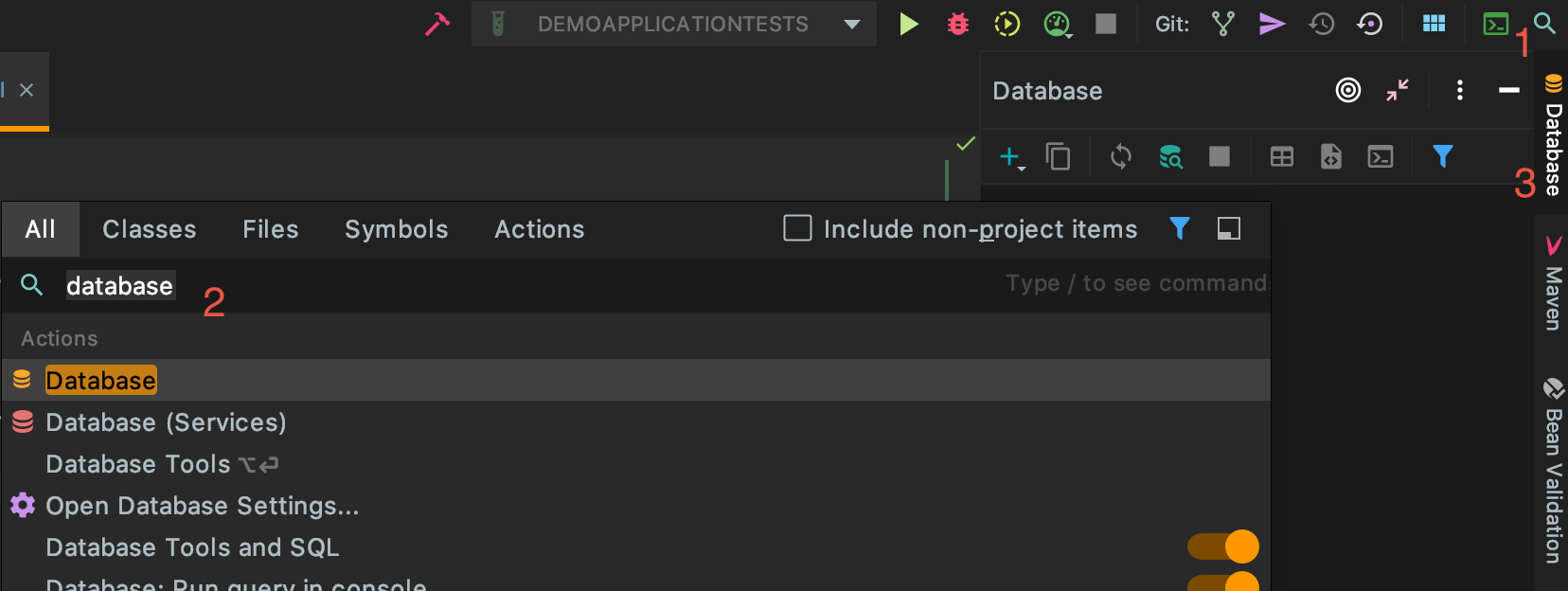
Task: Refresh the database with the reload icon
Action: 1121,156
